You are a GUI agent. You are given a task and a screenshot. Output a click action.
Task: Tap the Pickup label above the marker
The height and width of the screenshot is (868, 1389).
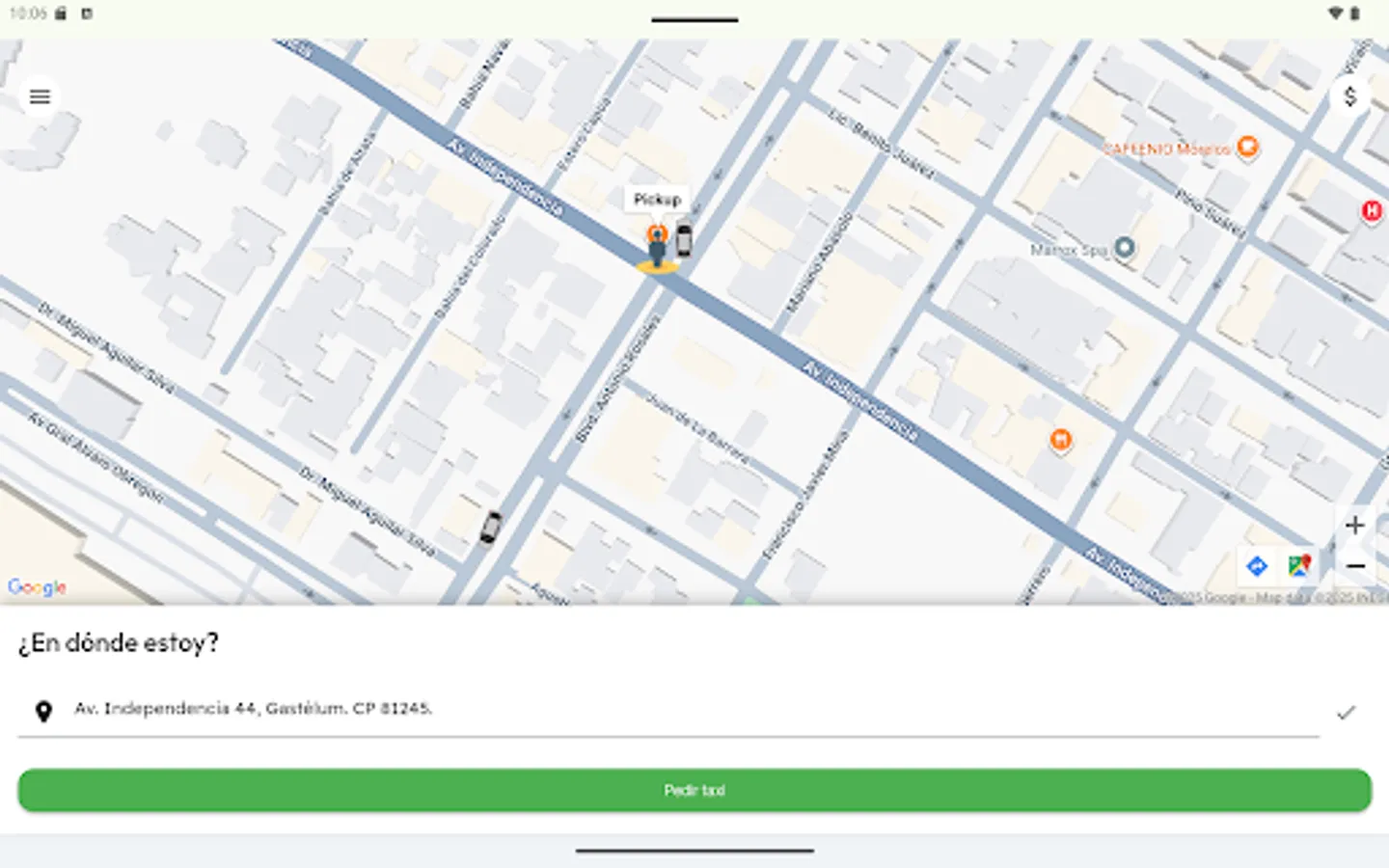[x=658, y=200]
